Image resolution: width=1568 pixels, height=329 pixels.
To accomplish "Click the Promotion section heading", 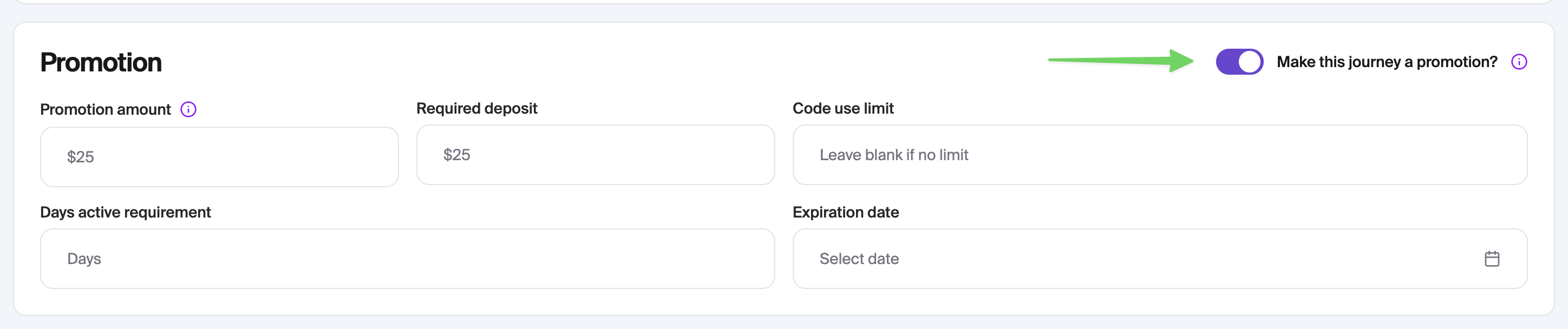I will (x=101, y=63).
